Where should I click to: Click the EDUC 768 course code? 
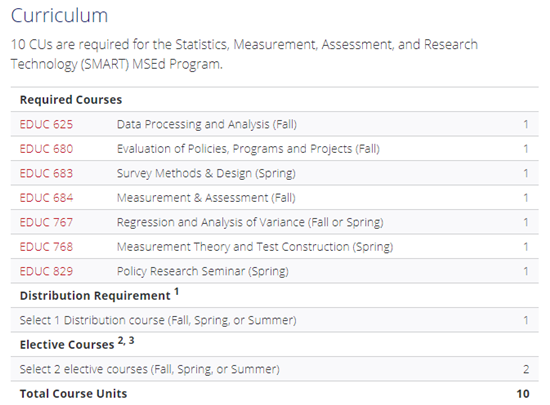point(46,247)
